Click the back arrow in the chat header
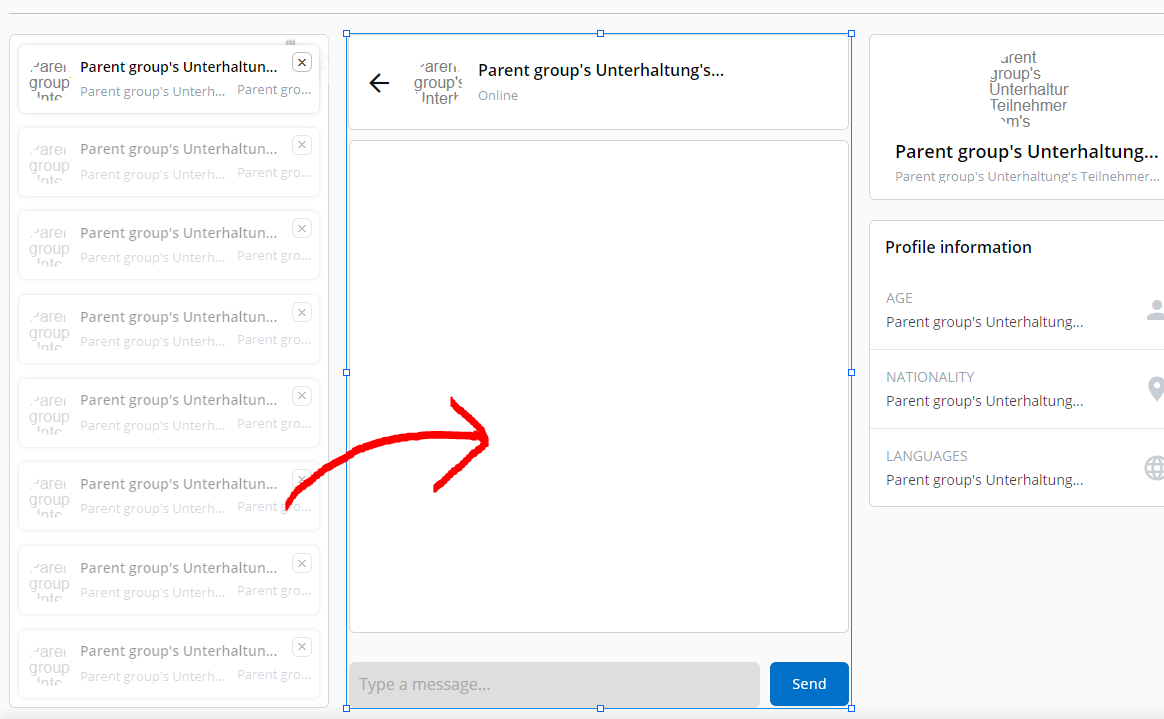This screenshot has height=719, width=1164. tap(379, 82)
